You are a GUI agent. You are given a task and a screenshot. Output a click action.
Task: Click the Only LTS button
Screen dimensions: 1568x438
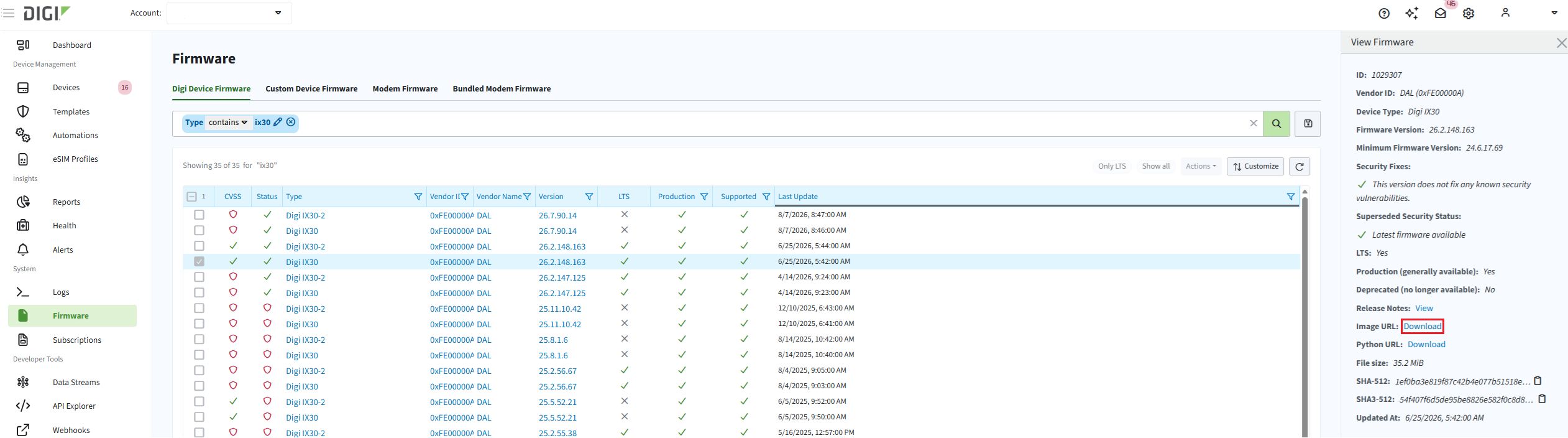point(1112,166)
